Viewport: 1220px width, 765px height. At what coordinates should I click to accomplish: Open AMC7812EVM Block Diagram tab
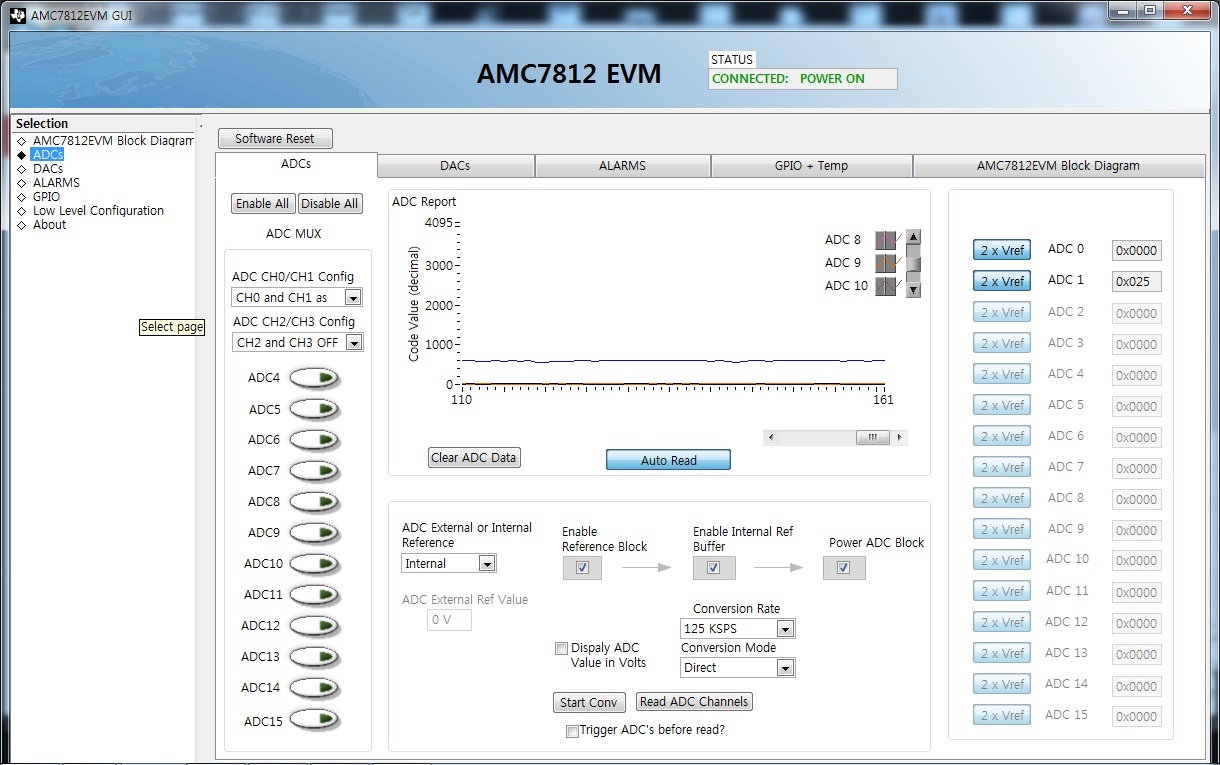coord(1058,166)
